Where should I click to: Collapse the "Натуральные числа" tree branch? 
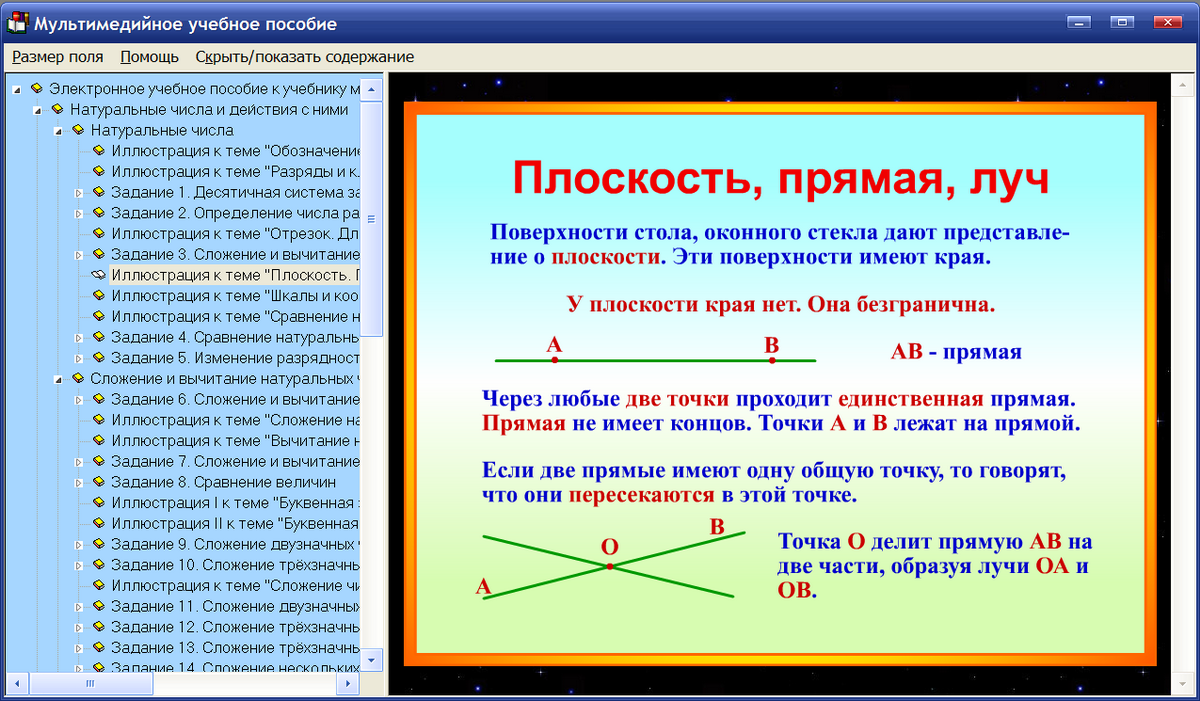coord(58,130)
